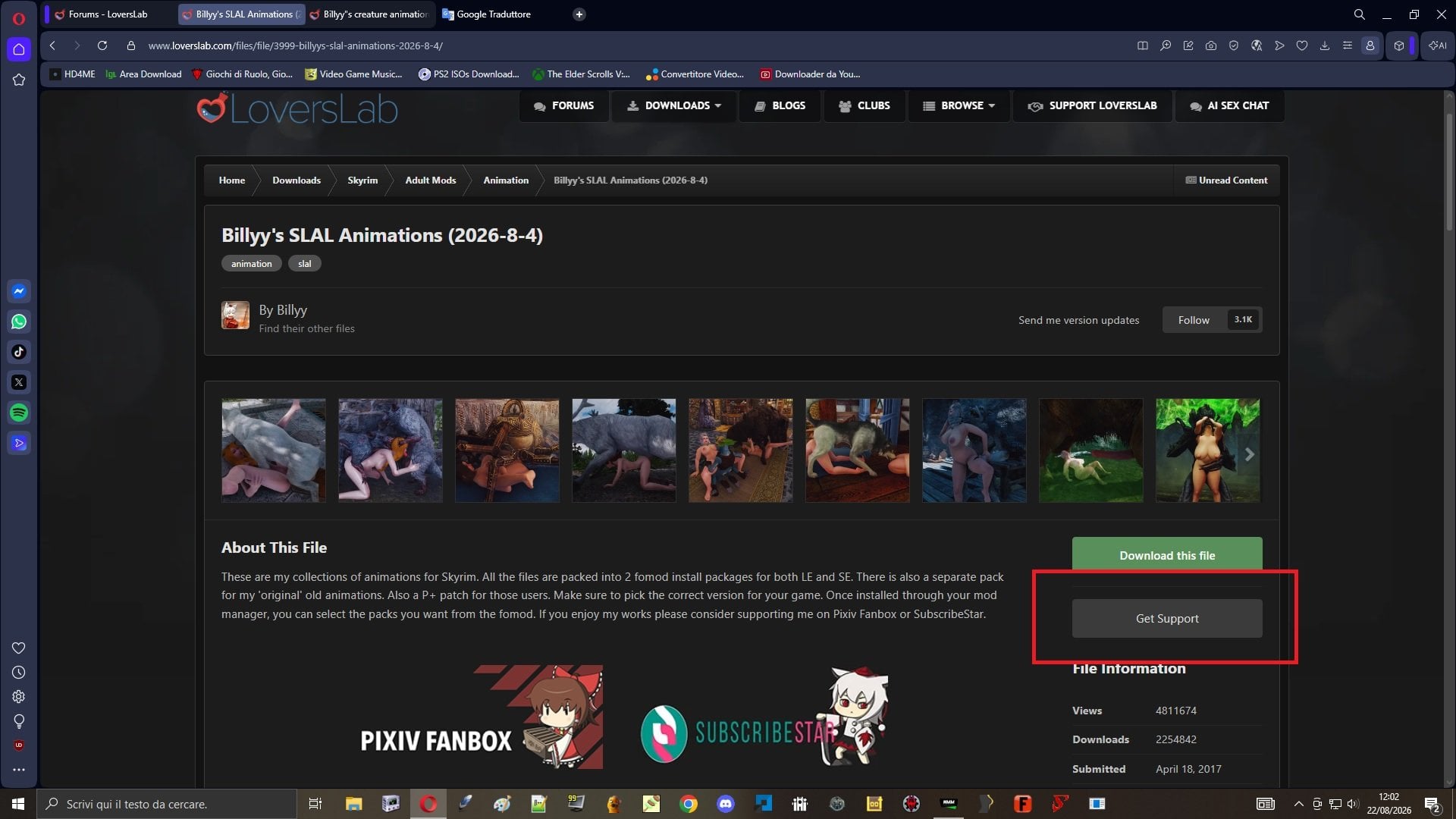Click the paper-plane send icon in toolbar
Screen dimensions: 1456x819
(x=1279, y=45)
